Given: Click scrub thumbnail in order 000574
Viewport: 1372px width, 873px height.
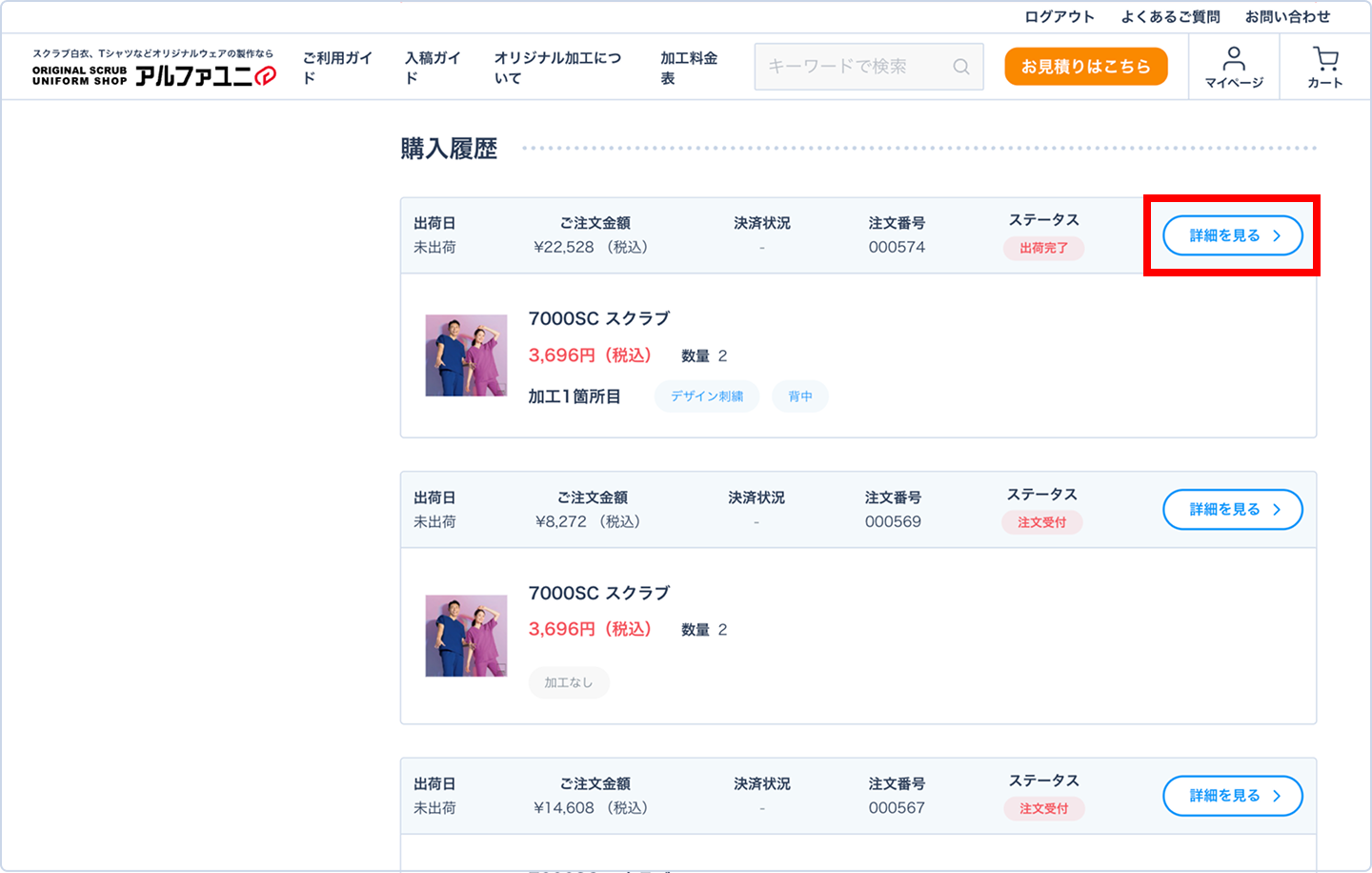Looking at the screenshot, I should coord(466,355).
